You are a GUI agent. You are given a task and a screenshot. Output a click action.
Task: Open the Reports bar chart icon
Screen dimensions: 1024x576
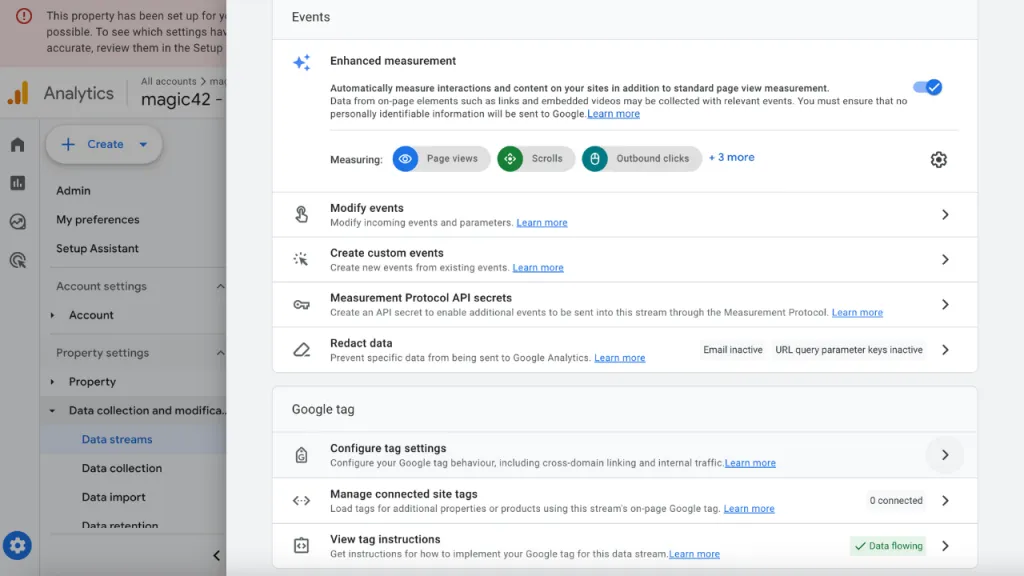[x=18, y=183]
